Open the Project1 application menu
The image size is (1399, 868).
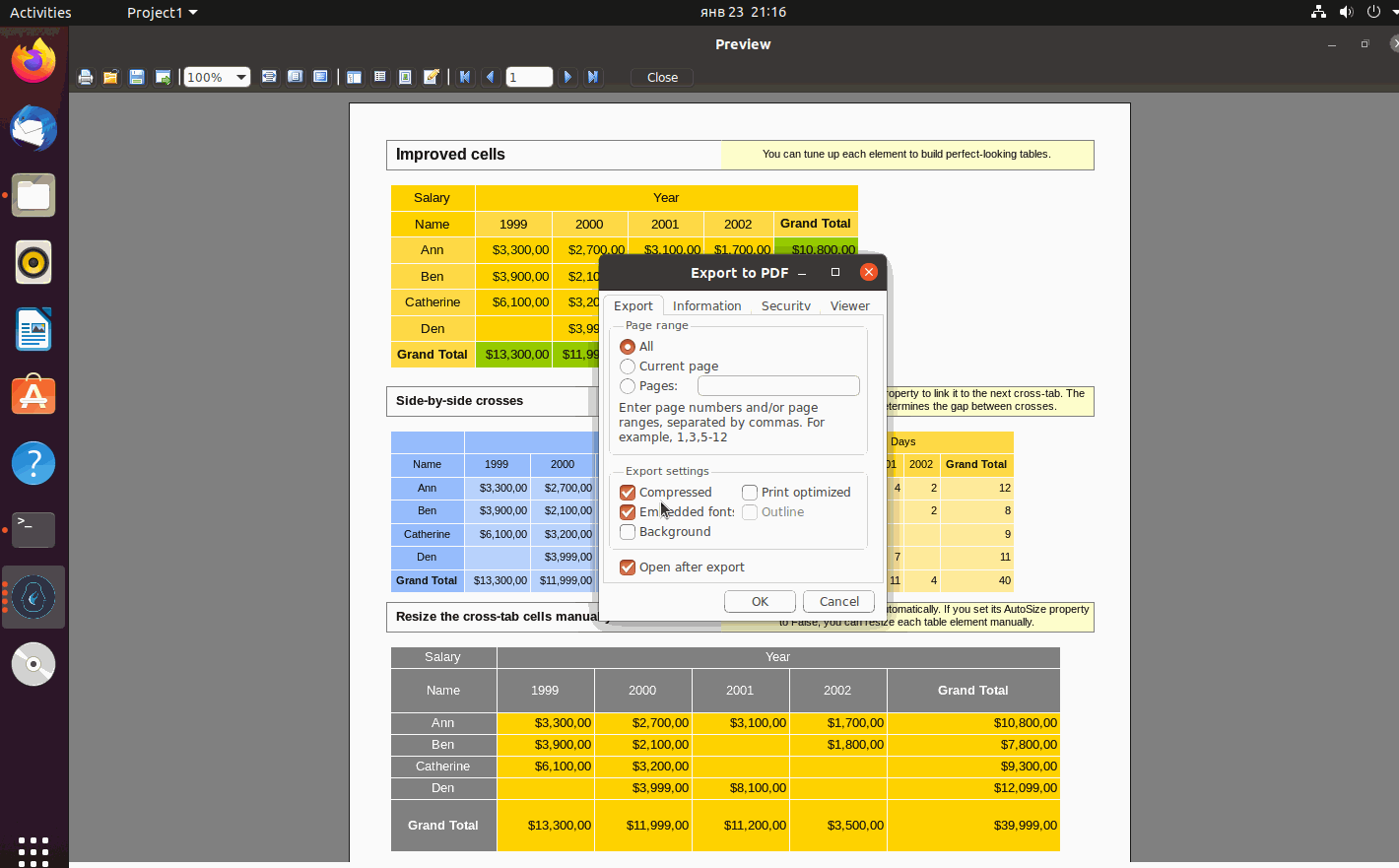(x=162, y=13)
